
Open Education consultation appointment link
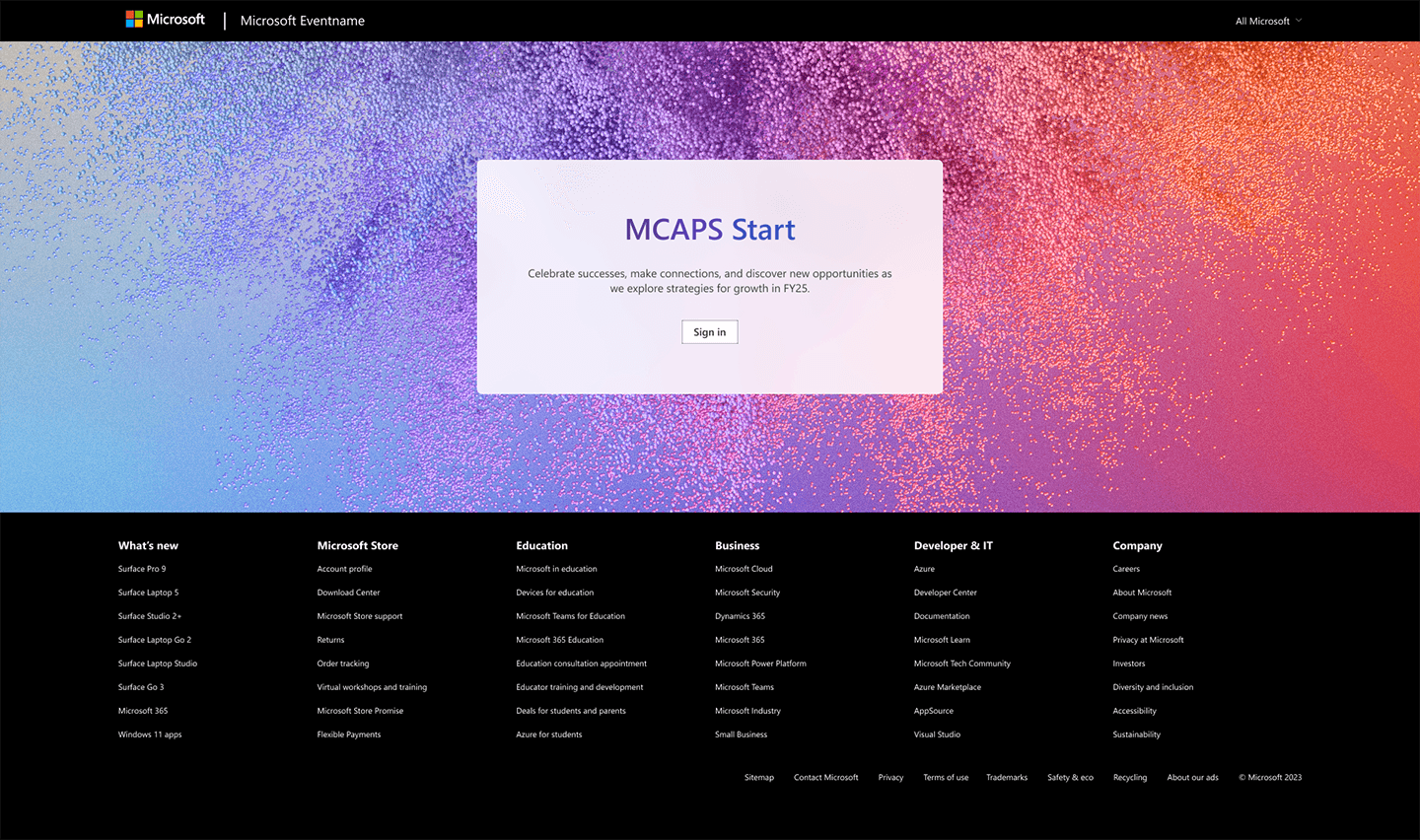click(581, 664)
